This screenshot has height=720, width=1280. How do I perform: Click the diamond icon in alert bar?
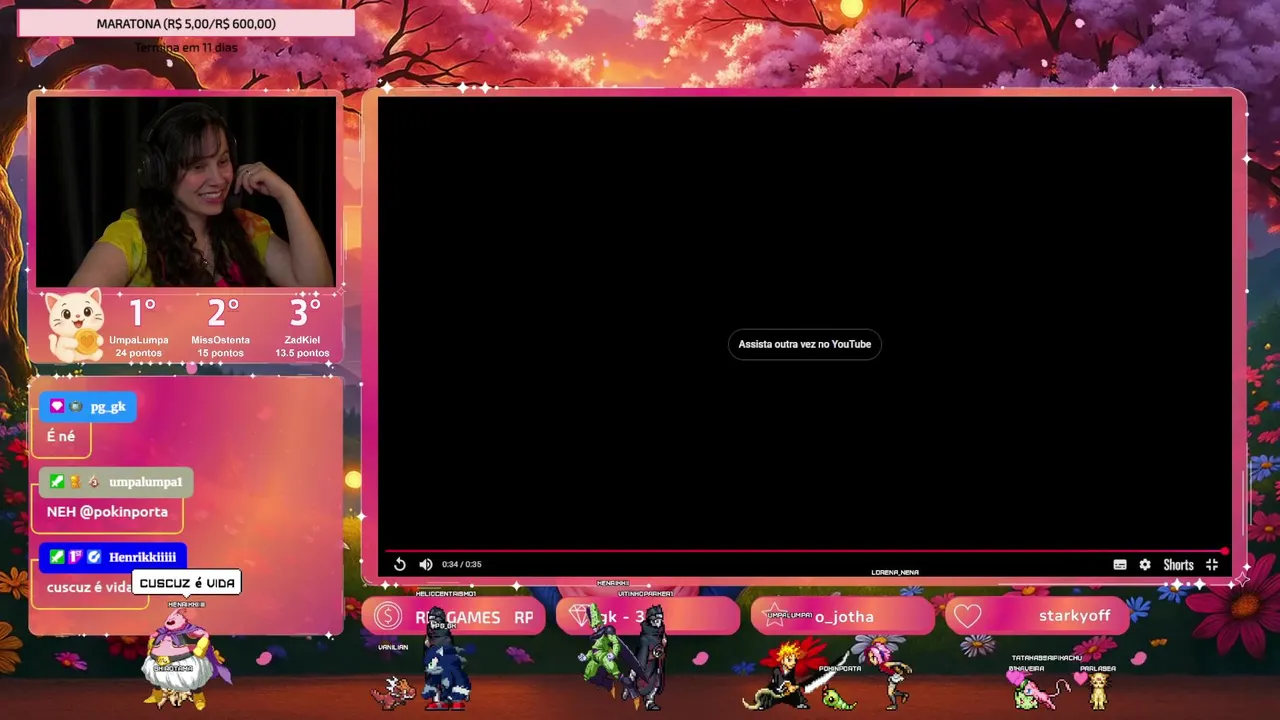pos(580,615)
